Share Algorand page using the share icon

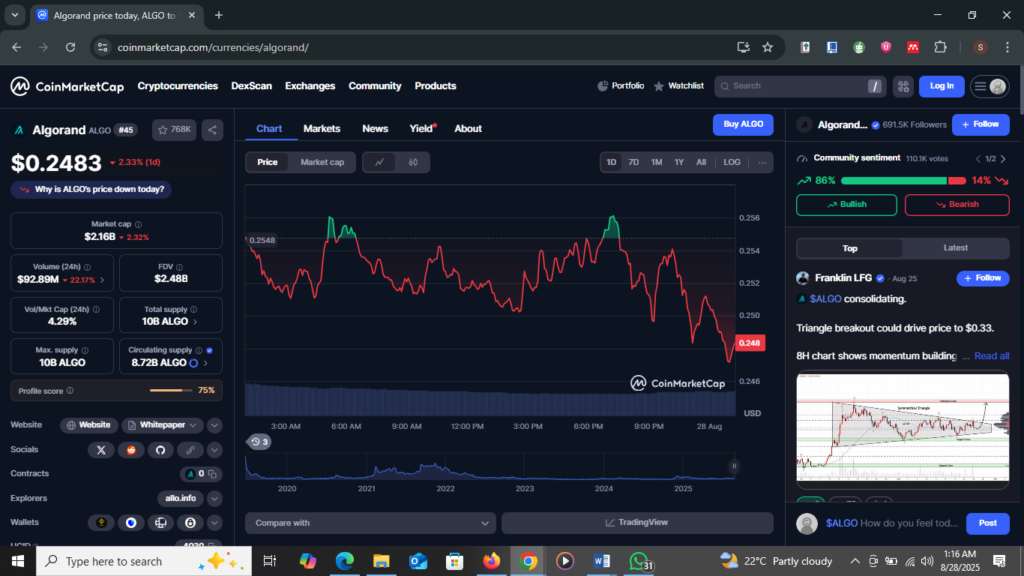[x=212, y=130]
